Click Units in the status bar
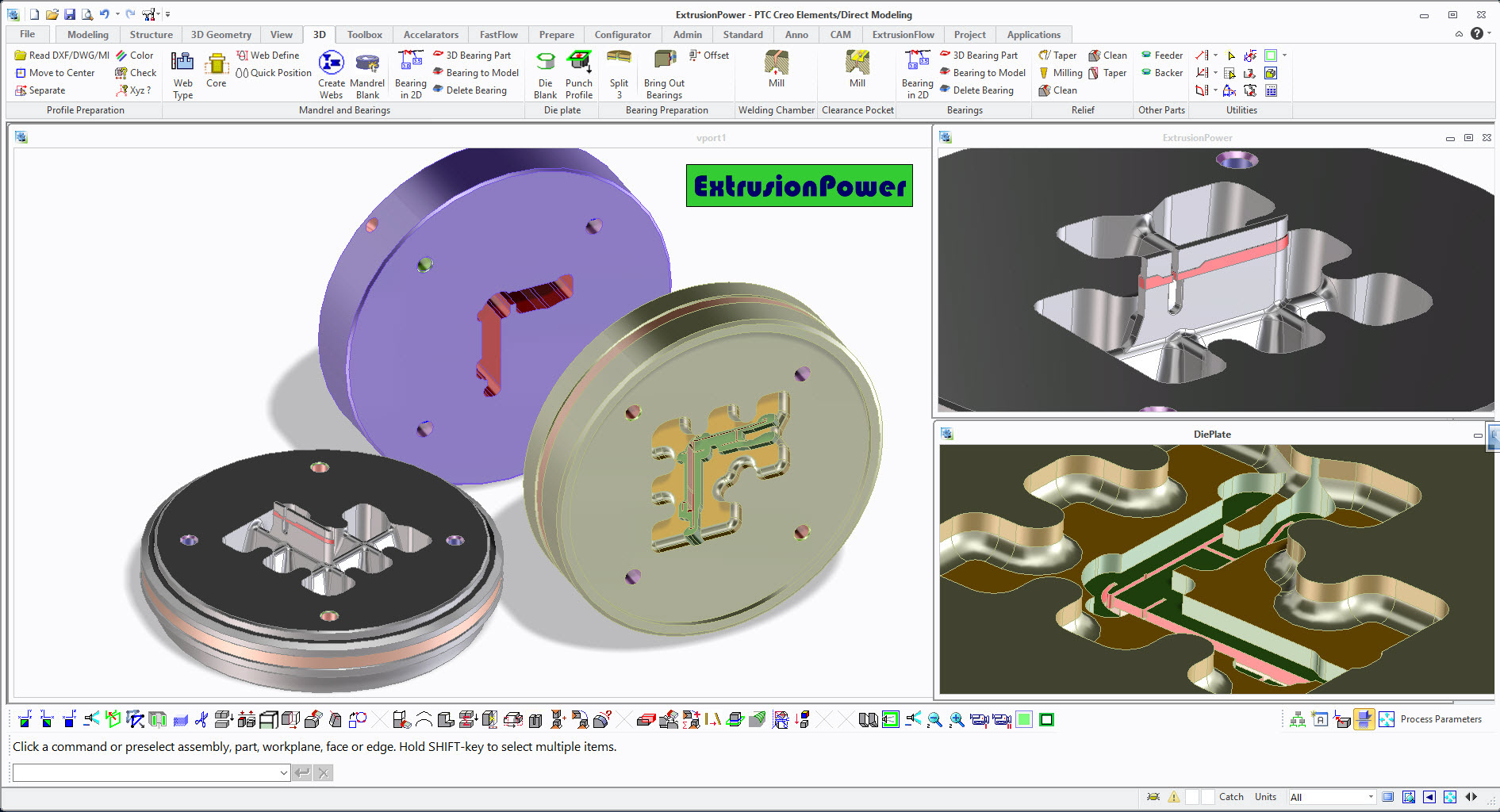Screen dimensions: 1500x812 pos(1265,797)
